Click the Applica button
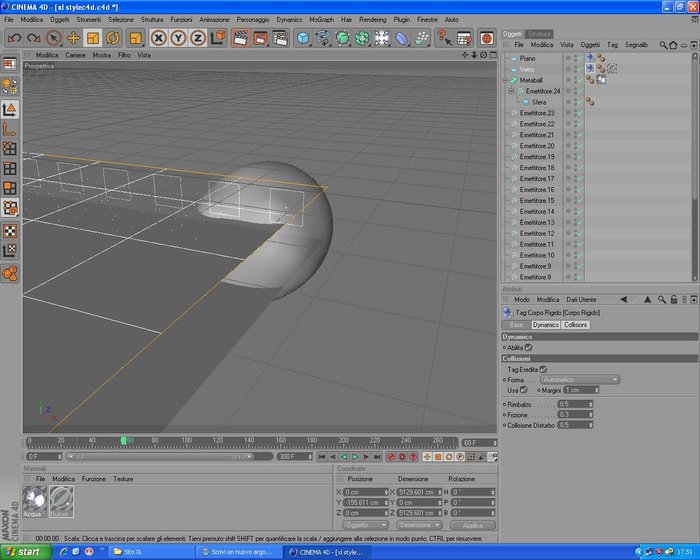This screenshot has height=560, width=700. (473, 525)
